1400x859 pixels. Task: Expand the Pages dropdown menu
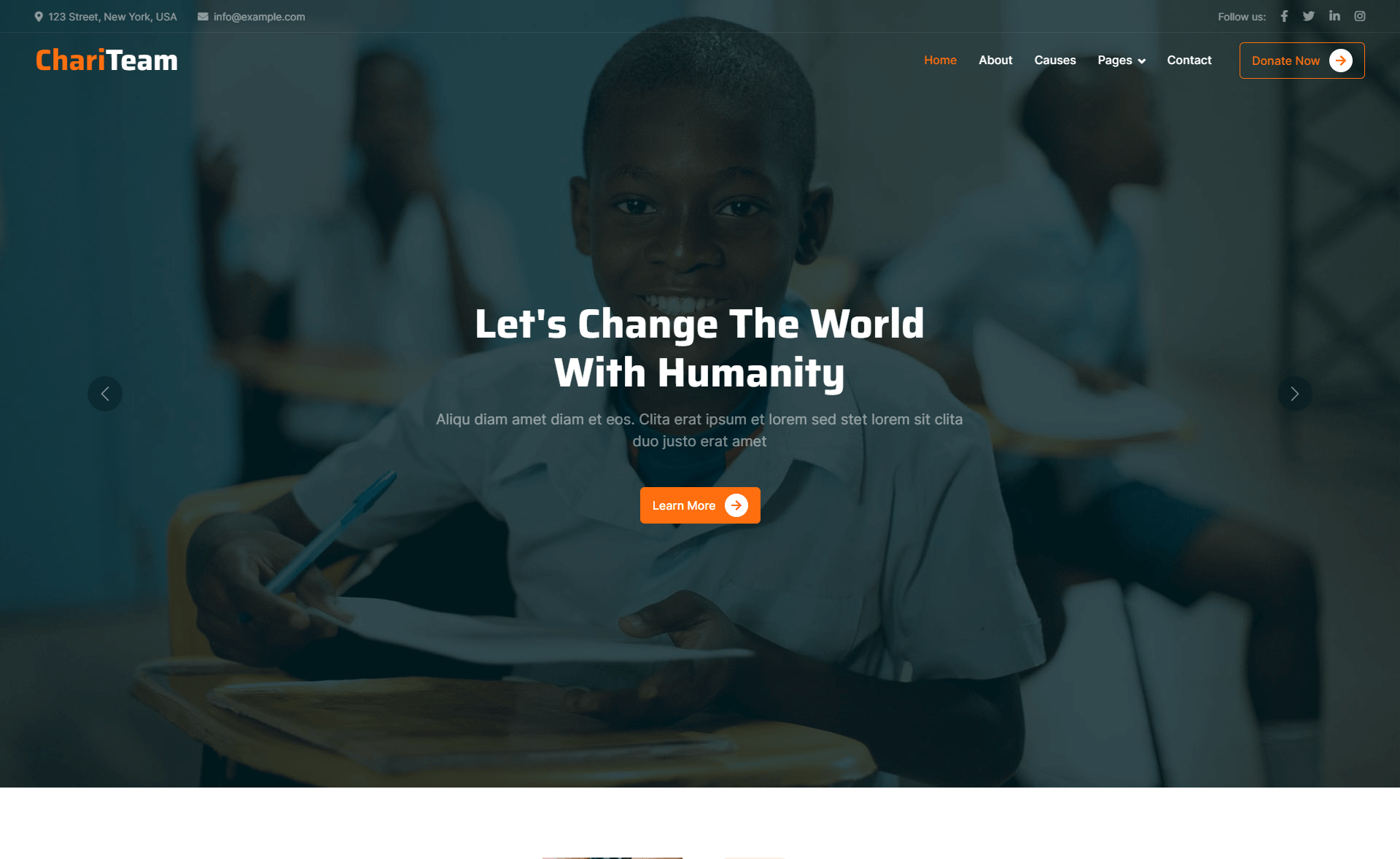click(1120, 60)
